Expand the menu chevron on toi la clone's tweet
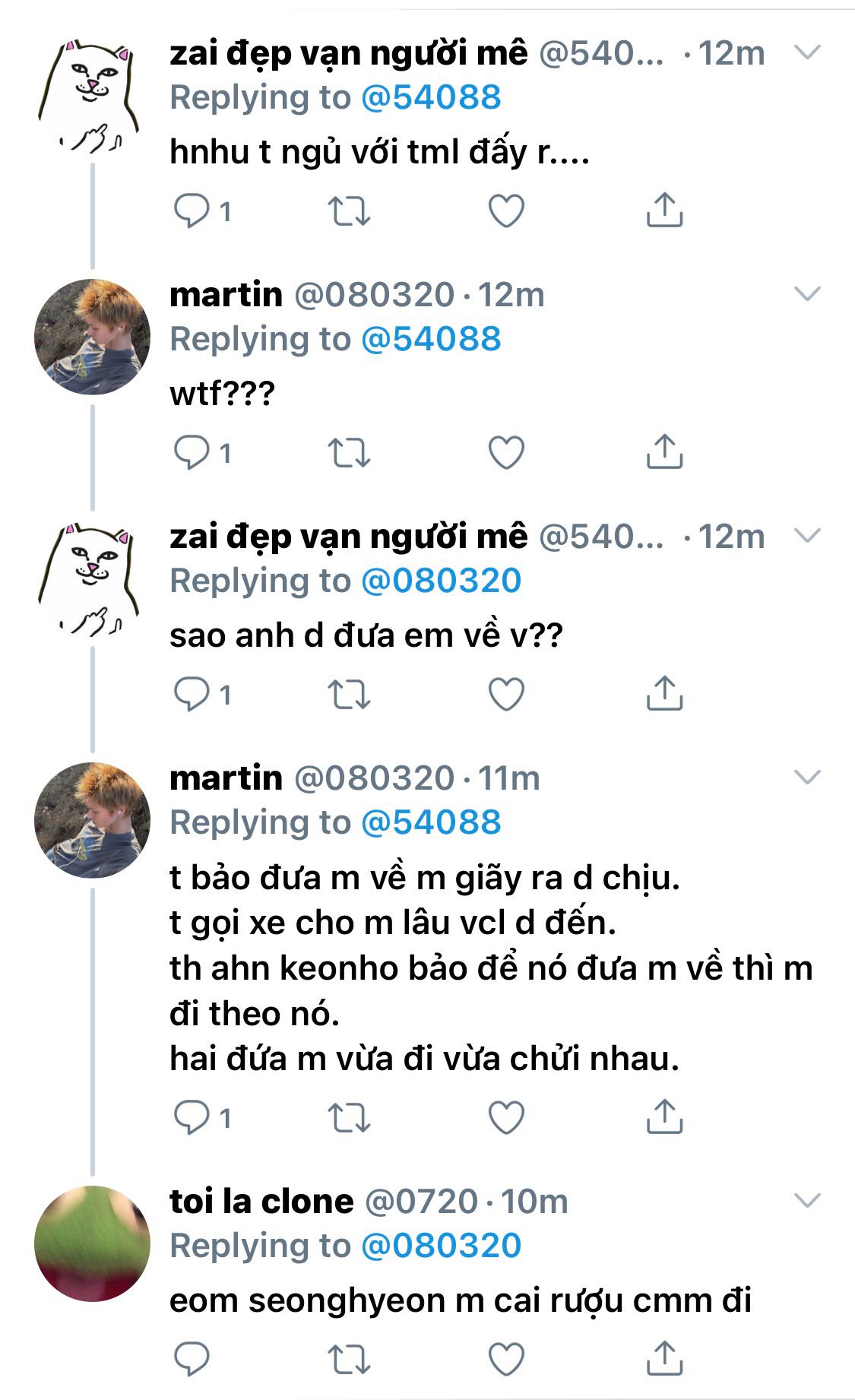The image size is (855, 1400). point(807,1201)
